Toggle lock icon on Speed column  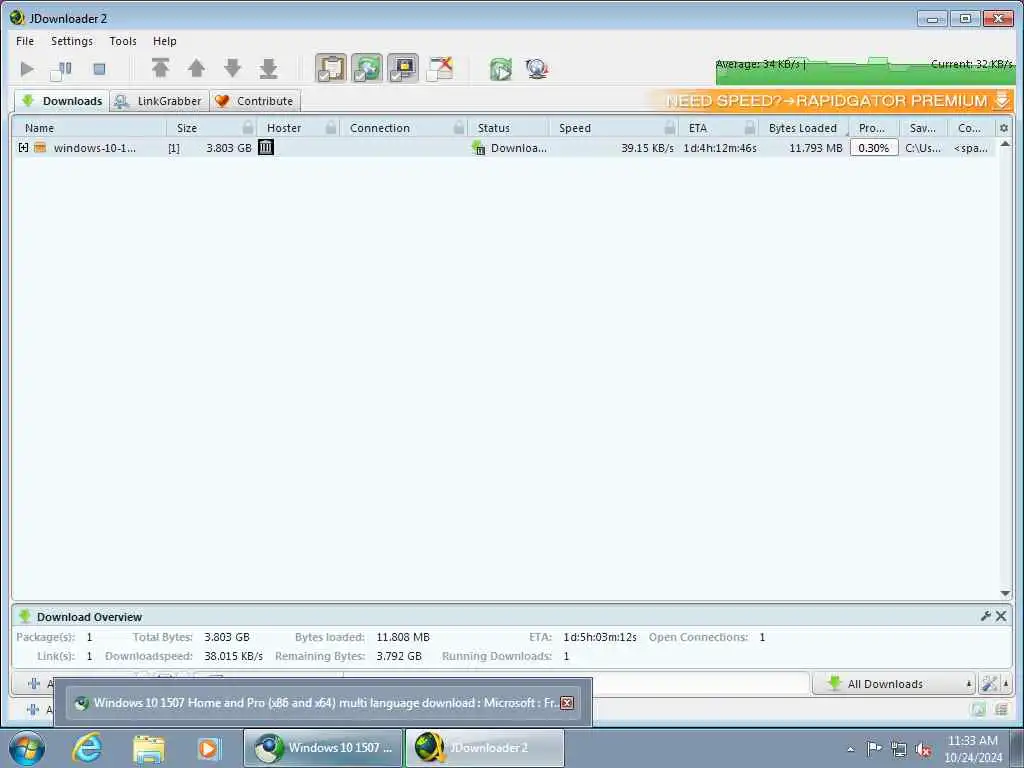click(x=670, y=127)
